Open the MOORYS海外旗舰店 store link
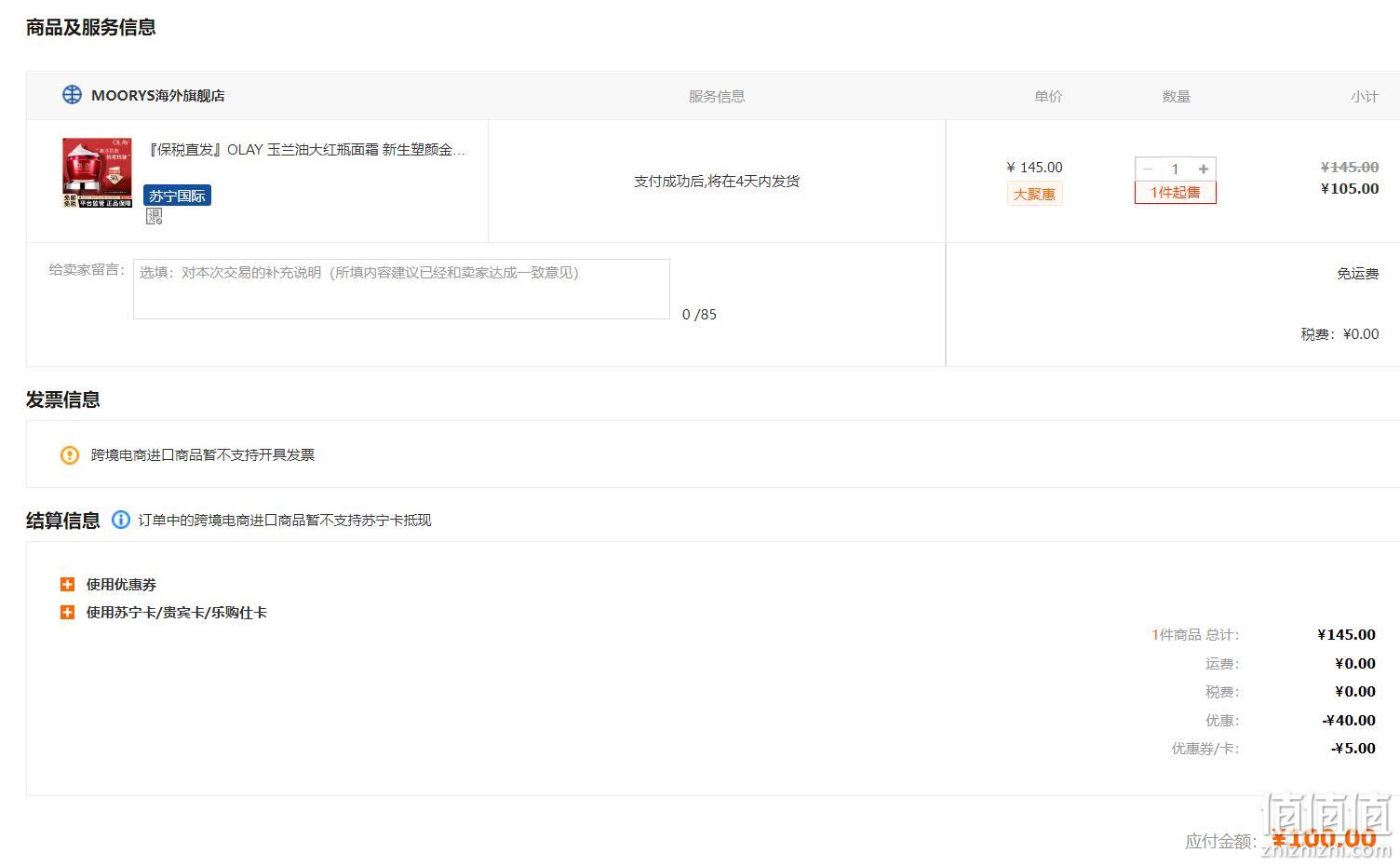The height and width of the screenshot is (866, 1400). coord(157,95)
